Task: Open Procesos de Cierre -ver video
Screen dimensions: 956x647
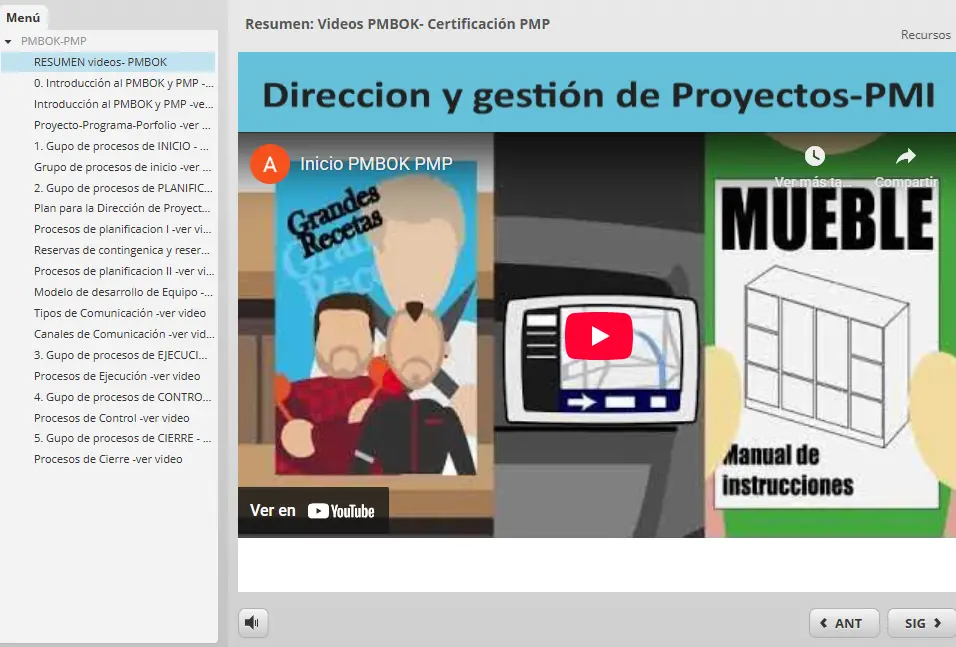Action: pos(108,459)
